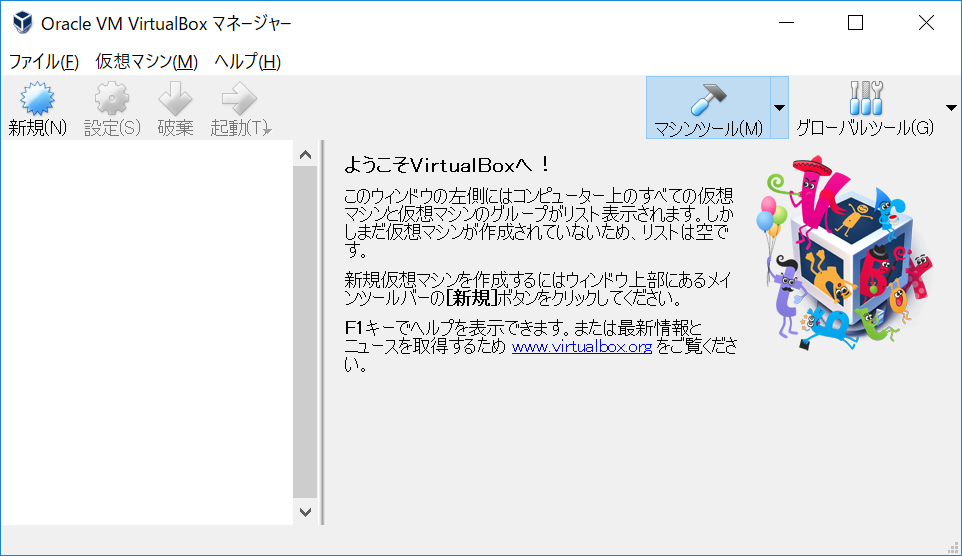Minimize the VirtualBox Manager window
This screenshot has width=962, height=556.
coord(787,23)
